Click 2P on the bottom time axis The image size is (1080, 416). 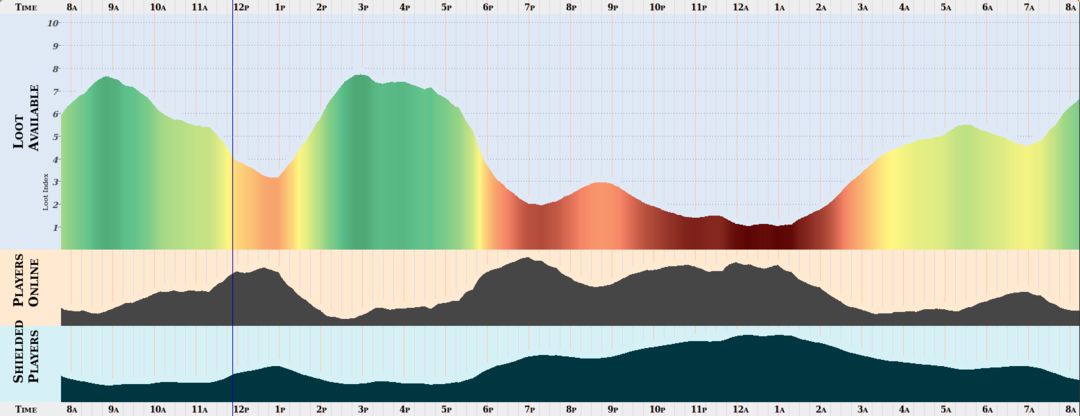click(321, 409)
